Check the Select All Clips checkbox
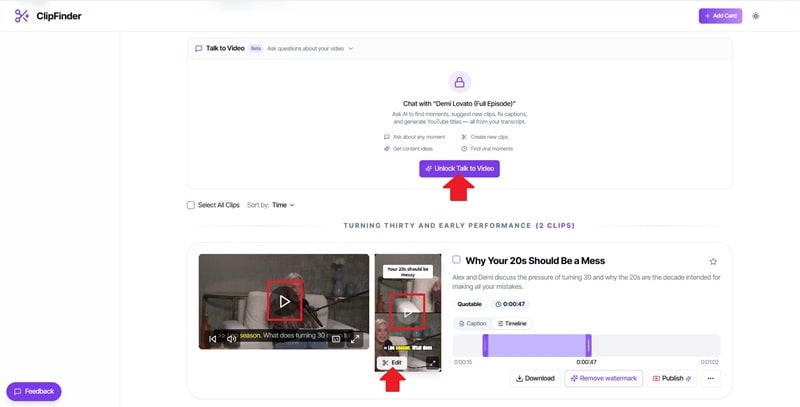The height and width of the screenshot is (407, 800). [191, 205]
